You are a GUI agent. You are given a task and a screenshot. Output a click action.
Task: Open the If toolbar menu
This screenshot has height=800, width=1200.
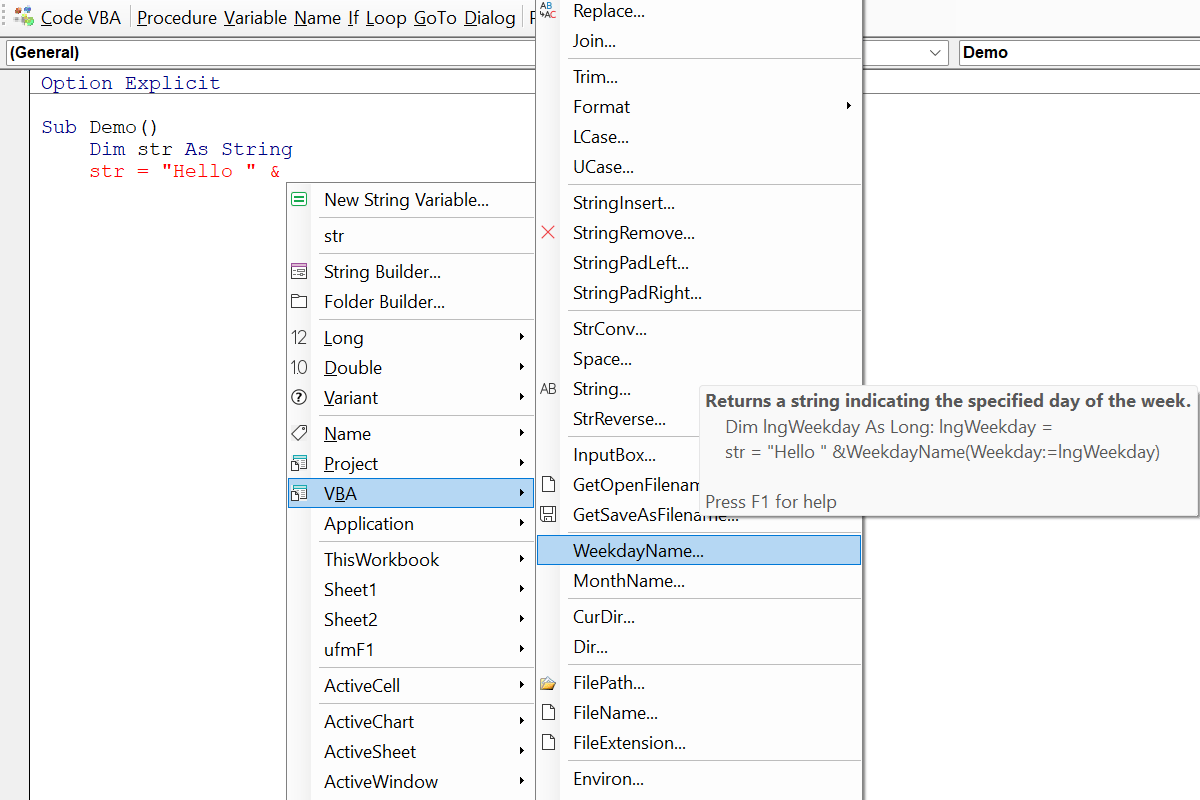click(x=354, y=18)
